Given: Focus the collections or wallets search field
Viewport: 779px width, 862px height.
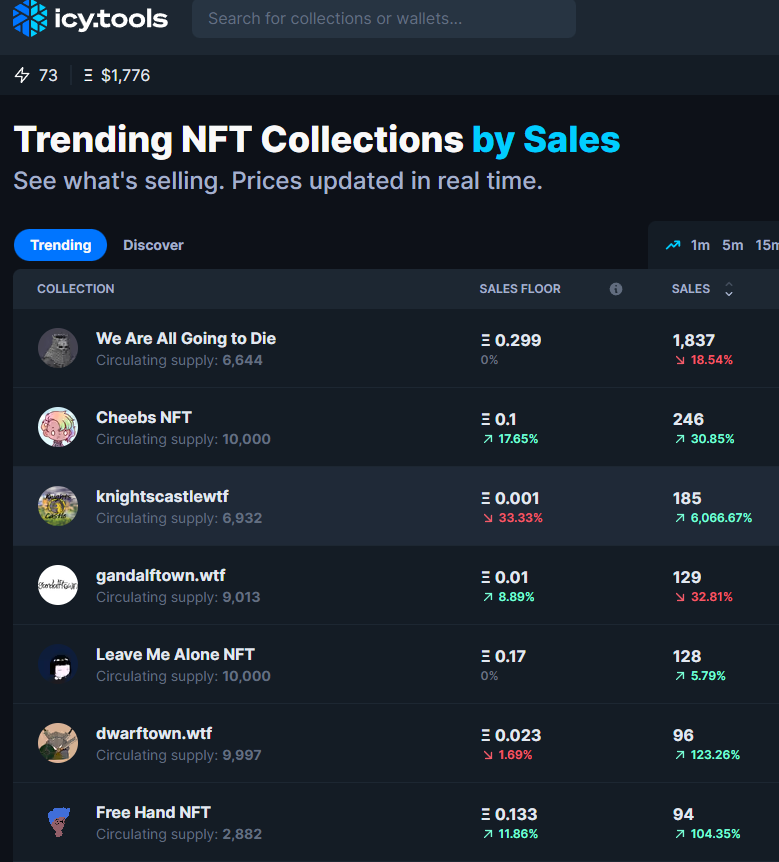Looking at the screenshot, I should [384, 19].
